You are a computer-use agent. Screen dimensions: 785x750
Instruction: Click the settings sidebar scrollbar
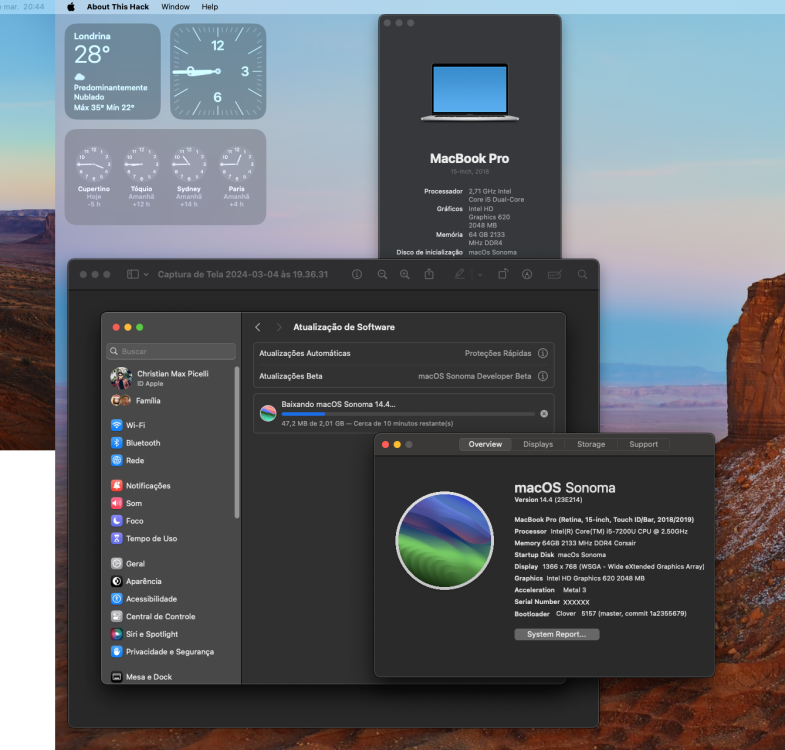point(237,442)
